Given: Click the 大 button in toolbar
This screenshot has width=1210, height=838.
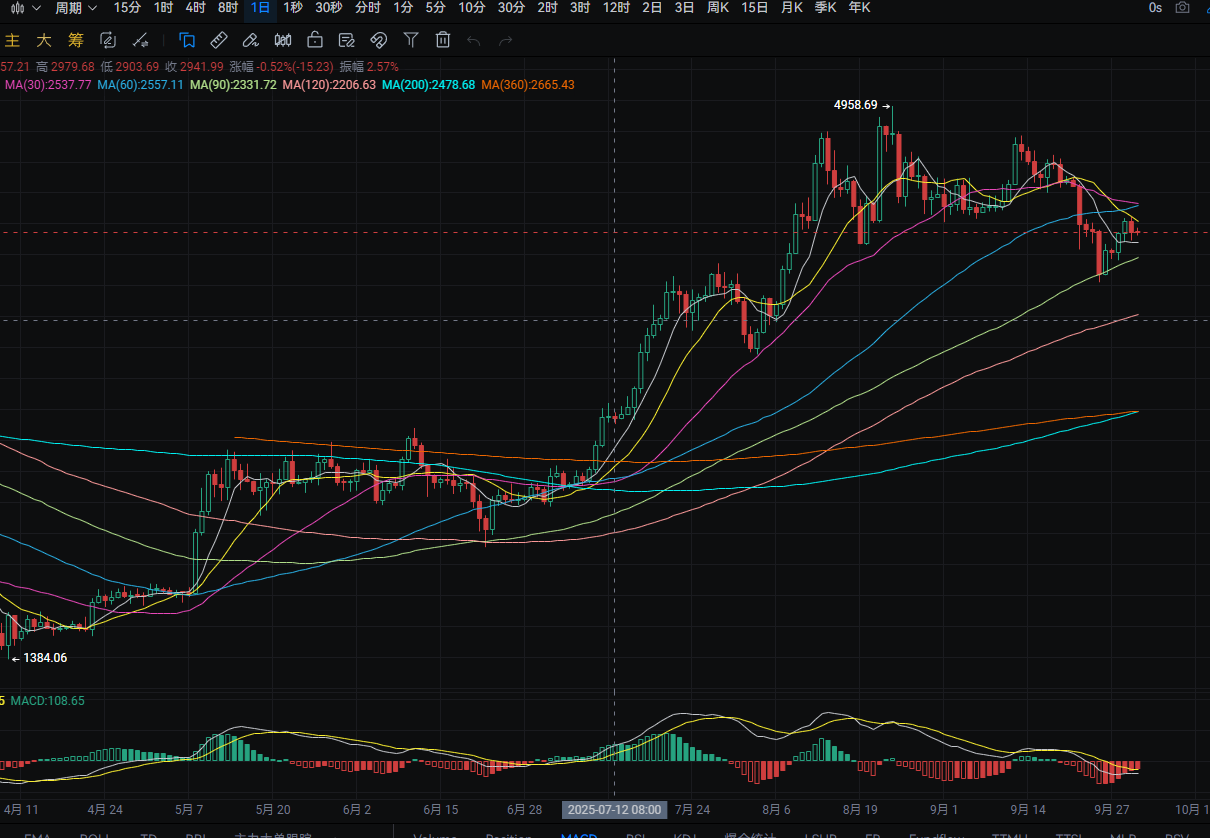Looking at the screenshot, I should [x=44, y=40].
